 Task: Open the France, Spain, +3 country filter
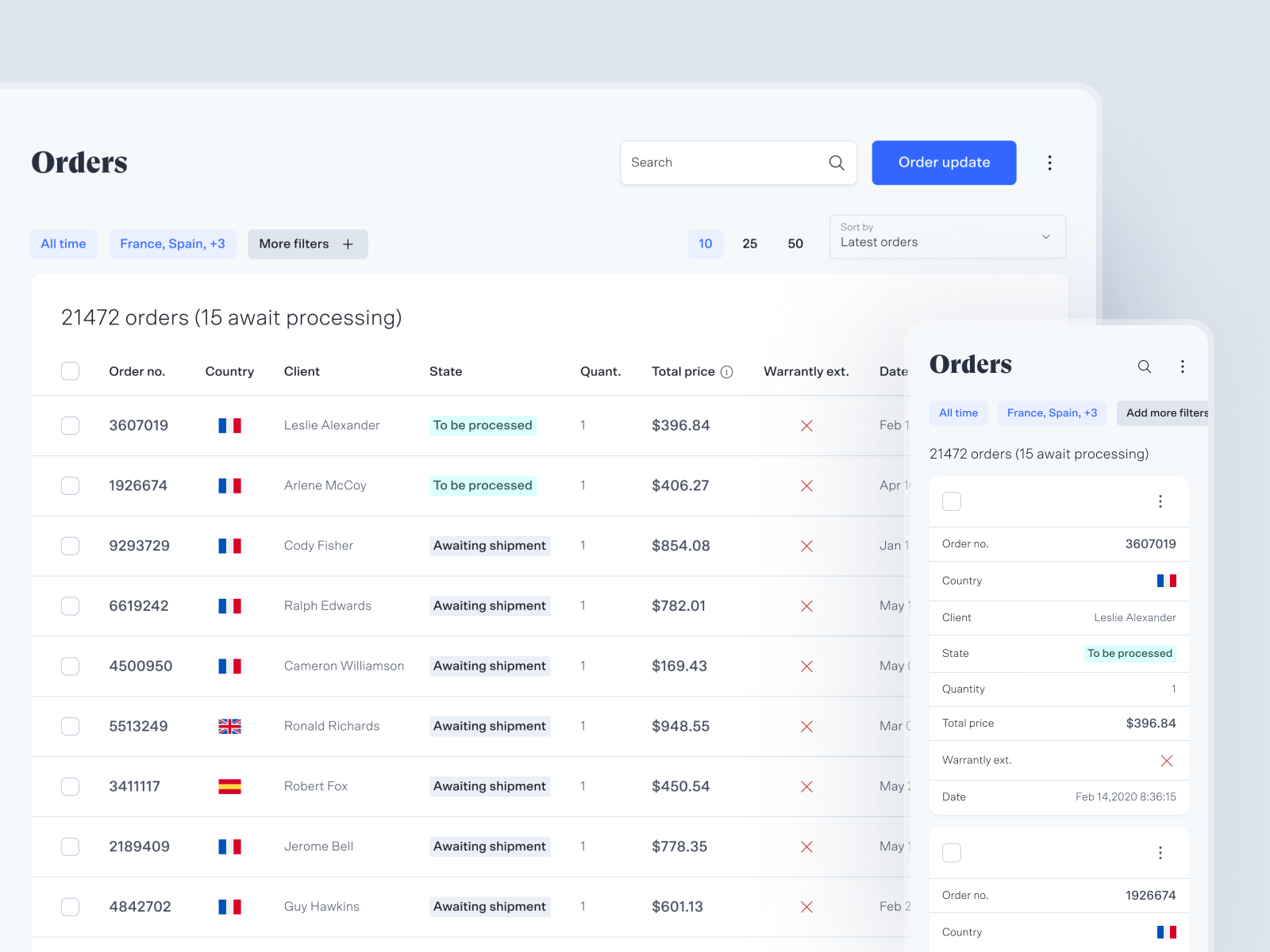172,244
